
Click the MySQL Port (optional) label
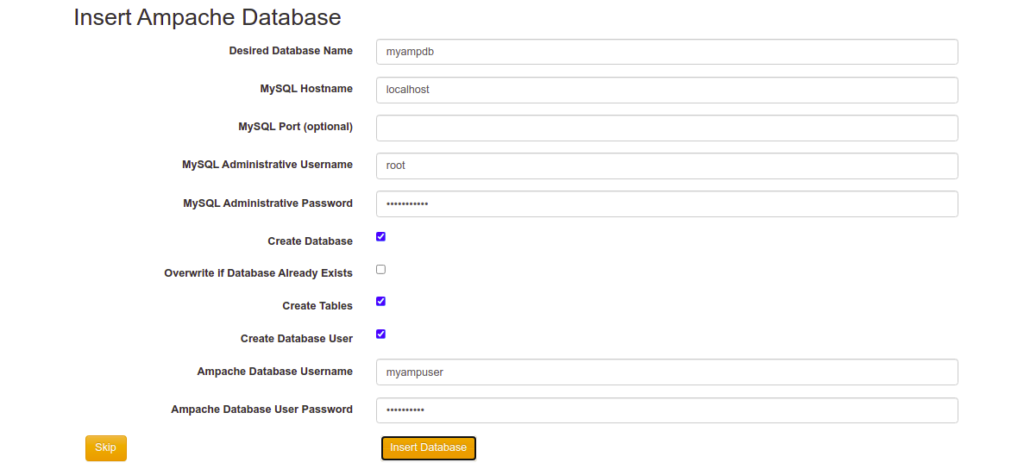pos(296,127)
